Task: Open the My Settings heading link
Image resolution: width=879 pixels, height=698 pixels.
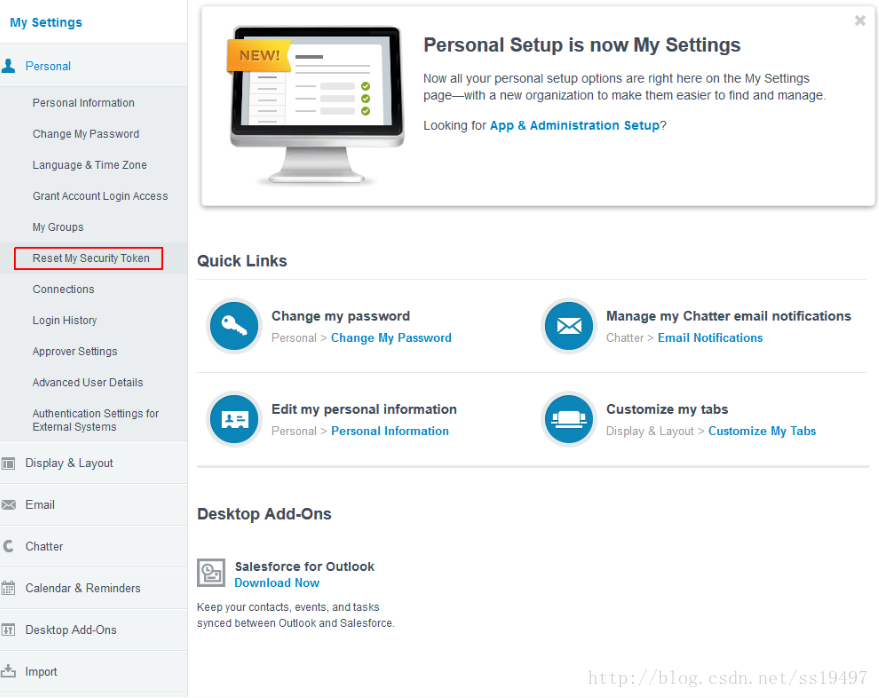Action: (46, 22)
